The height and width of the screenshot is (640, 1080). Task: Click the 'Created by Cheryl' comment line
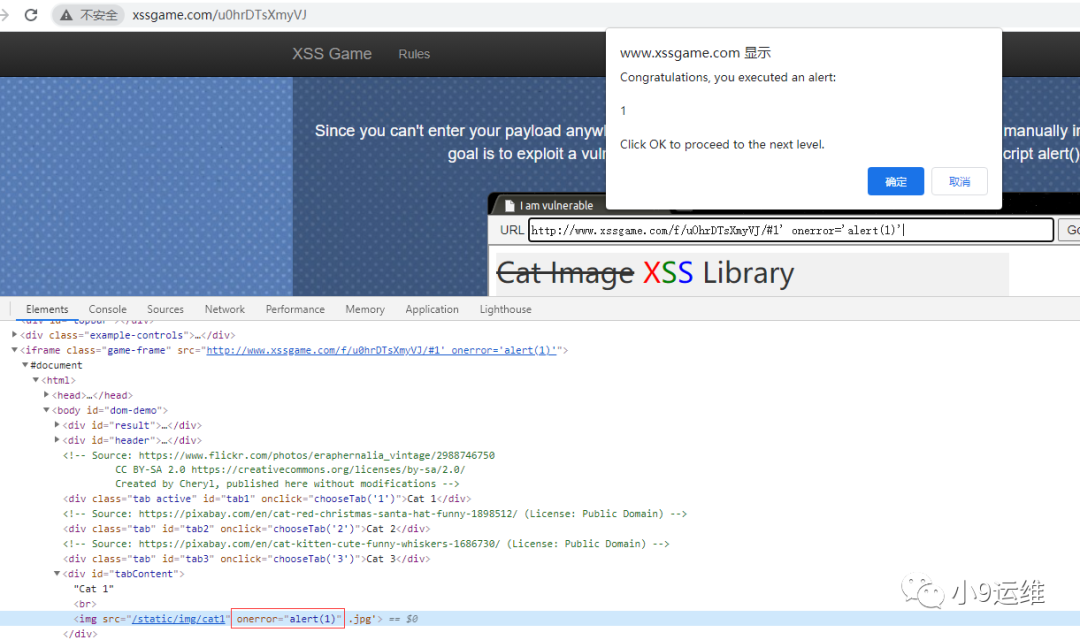click(x=287, y=484)
